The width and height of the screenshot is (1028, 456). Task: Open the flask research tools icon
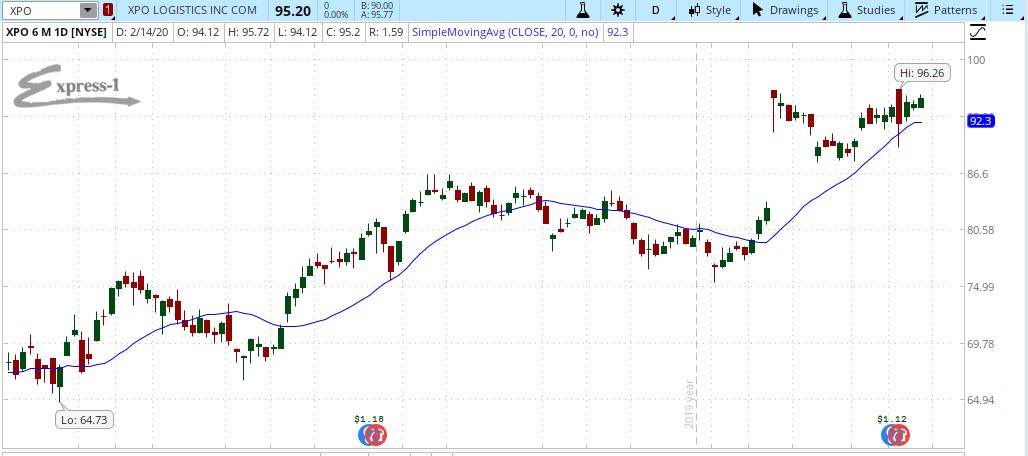click(x=583, y=10)
